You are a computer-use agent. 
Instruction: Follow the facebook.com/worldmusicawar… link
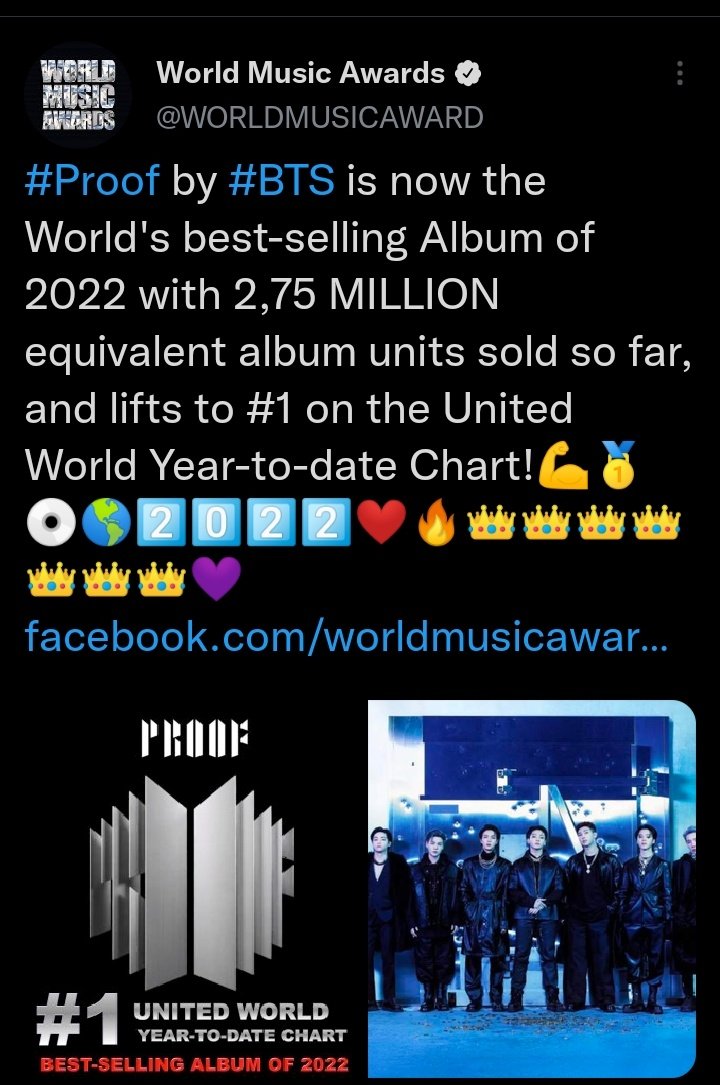tap(346, 636)
